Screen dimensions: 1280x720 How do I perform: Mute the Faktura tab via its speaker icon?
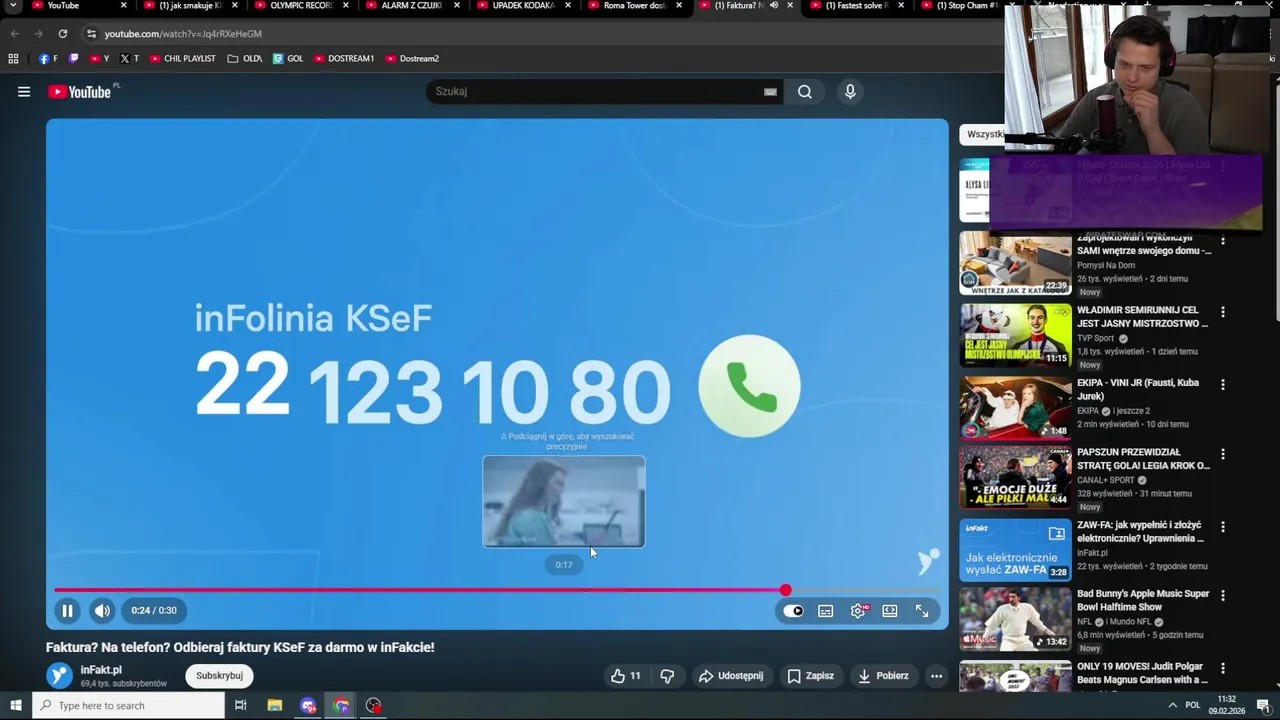pos(774,5)
